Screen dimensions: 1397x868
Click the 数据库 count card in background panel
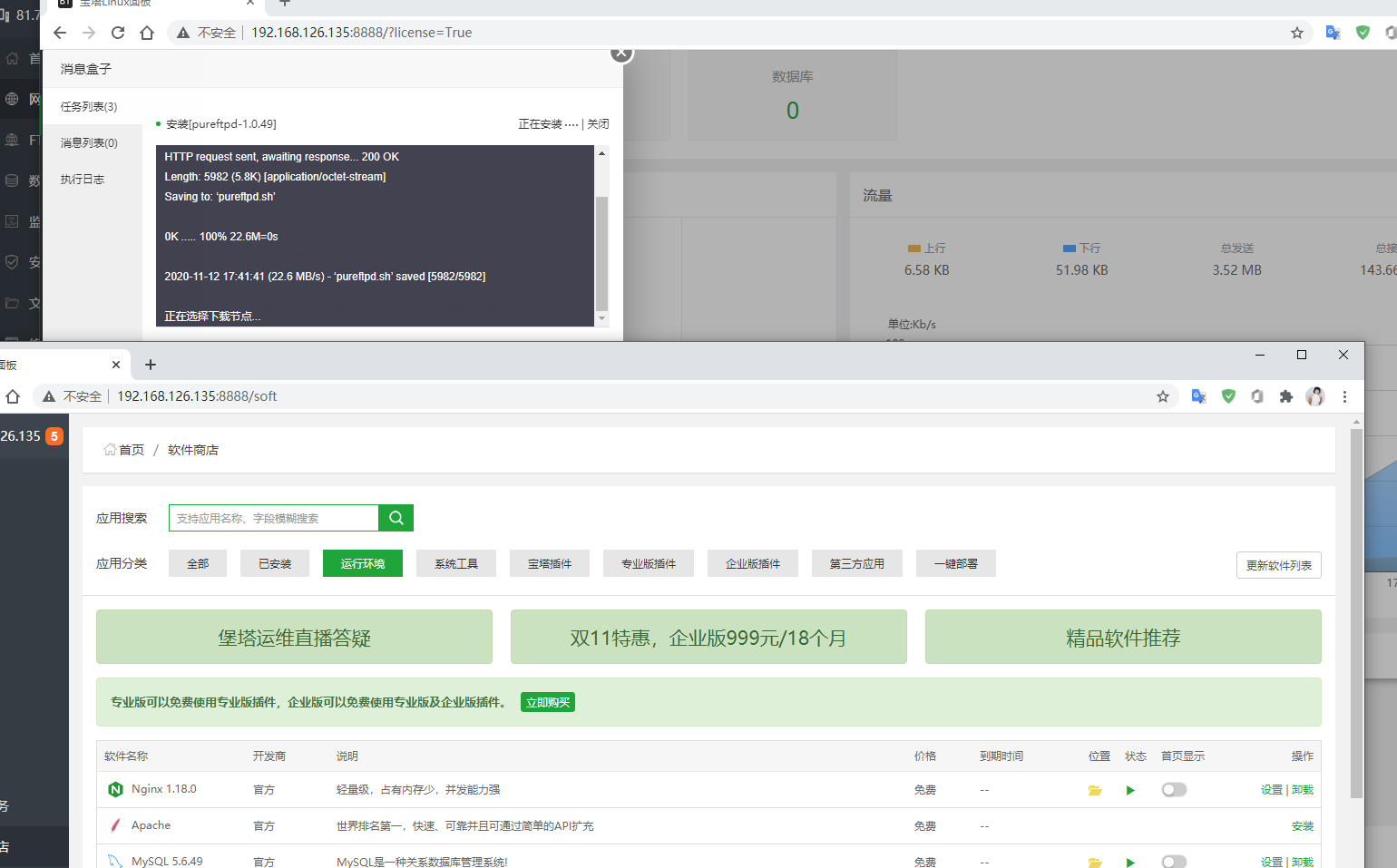pos(792,95)
